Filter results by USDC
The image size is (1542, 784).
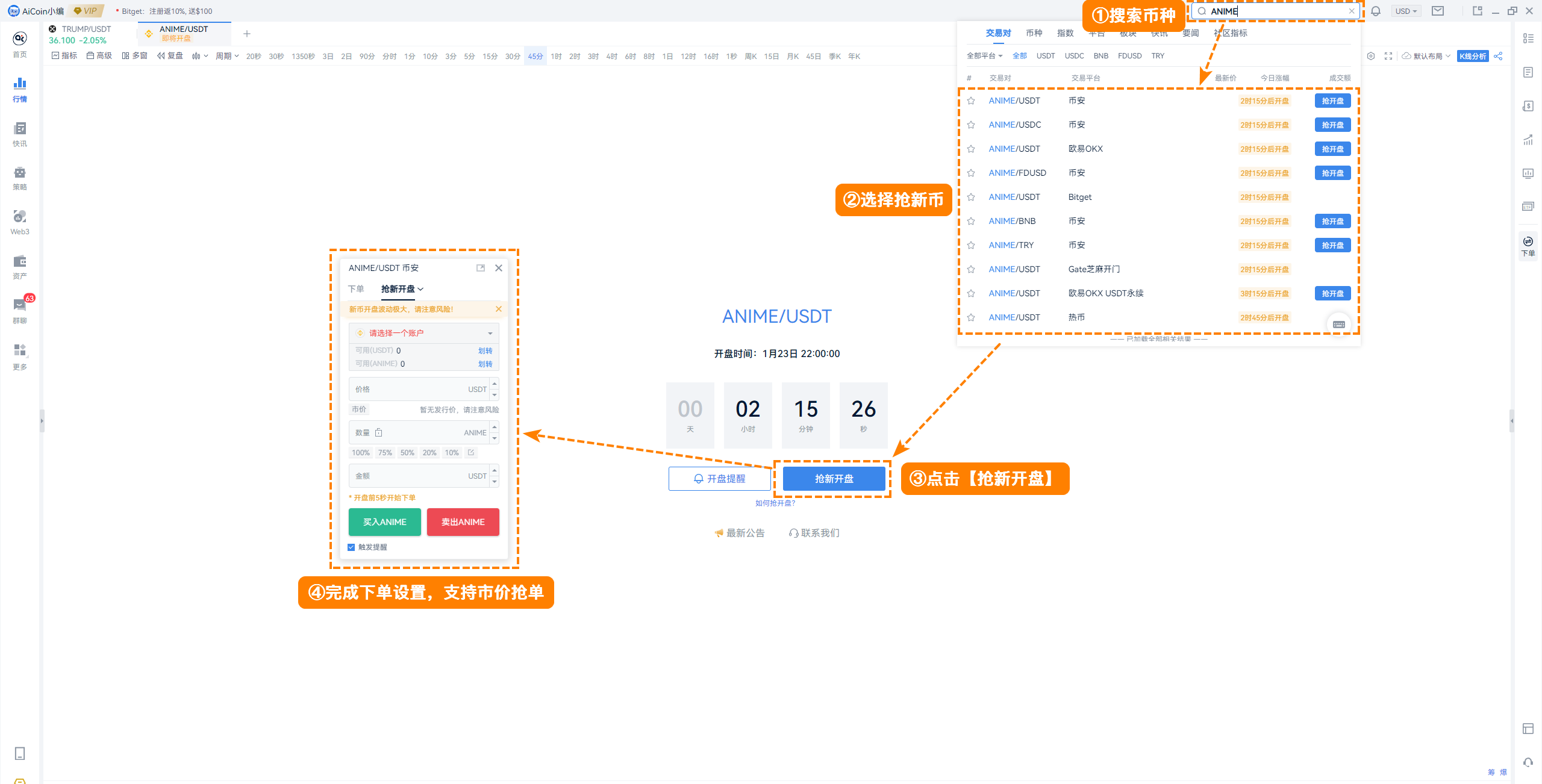tap(1074, 56)
